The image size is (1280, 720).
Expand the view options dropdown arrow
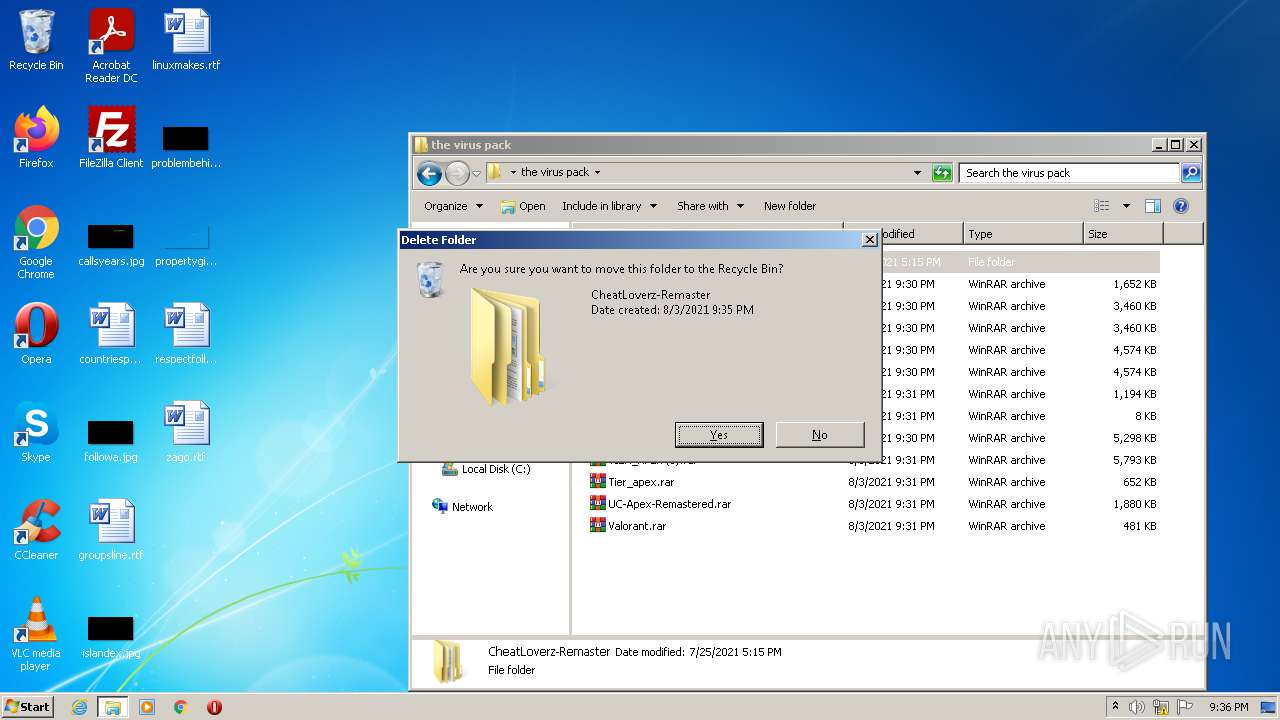(x=1126, y=206)
